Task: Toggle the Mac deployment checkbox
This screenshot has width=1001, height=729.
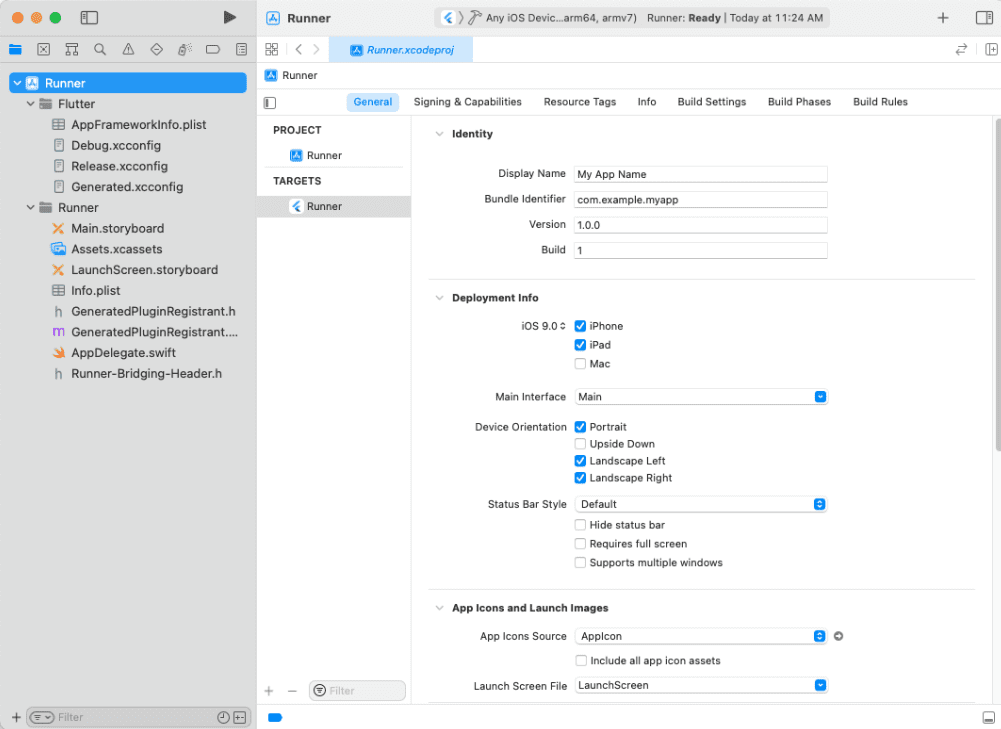Action: pos(580,363)
